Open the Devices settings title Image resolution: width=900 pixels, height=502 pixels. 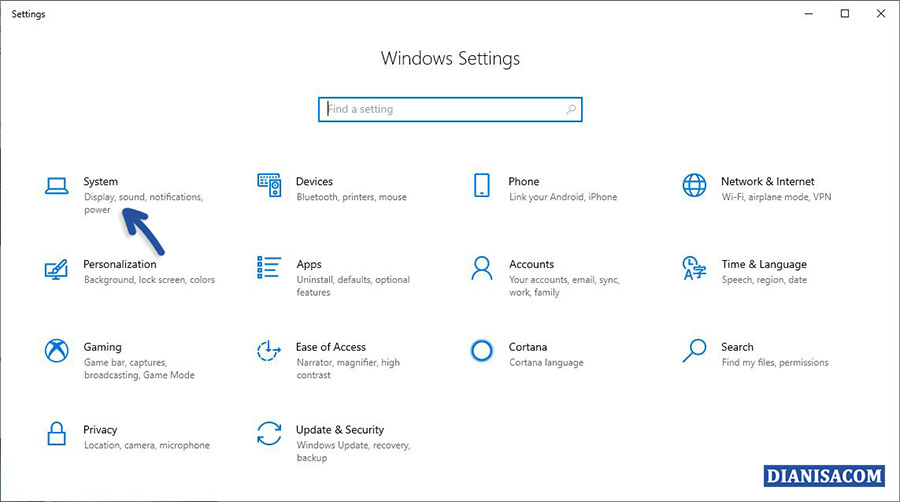(x=314, y=181)
